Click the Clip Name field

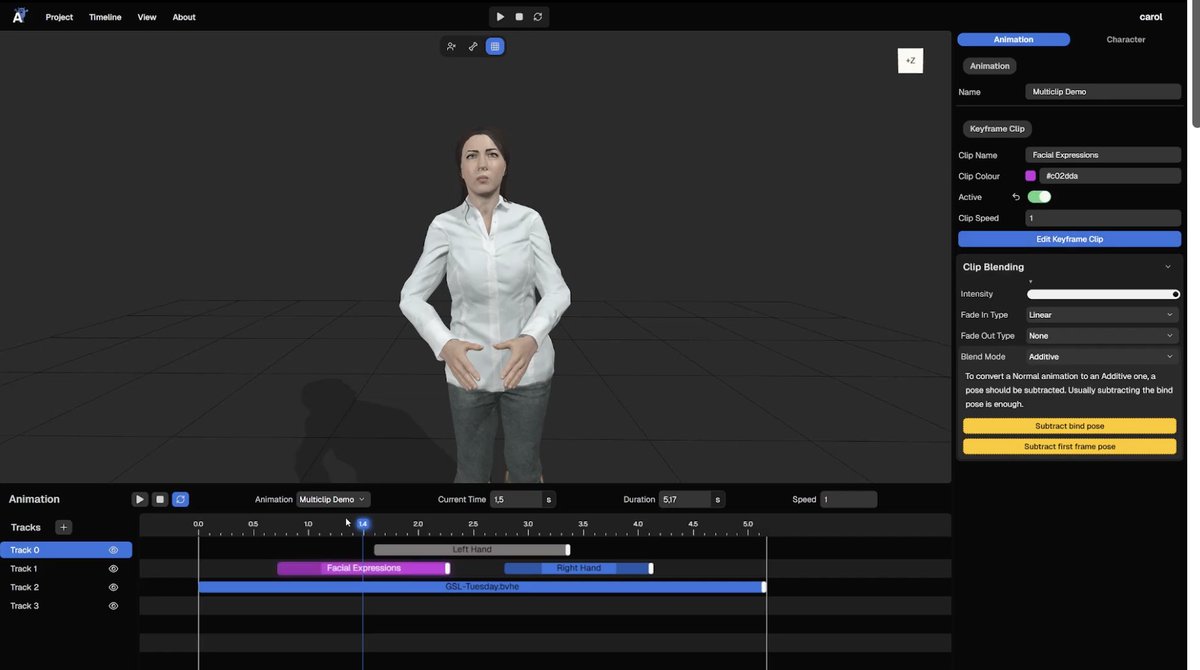coord(1103,155)
